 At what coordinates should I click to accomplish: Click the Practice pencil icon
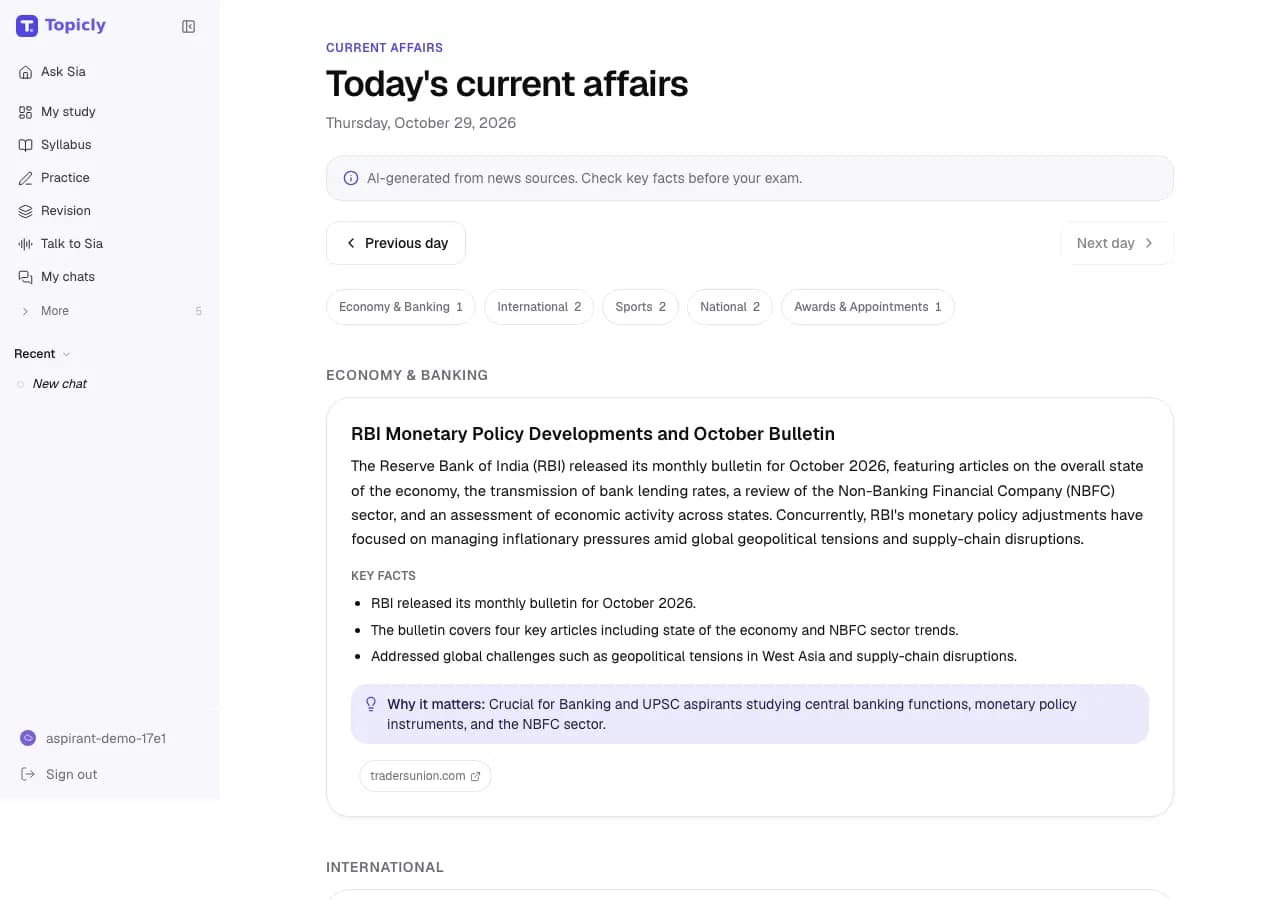point(26,178)
